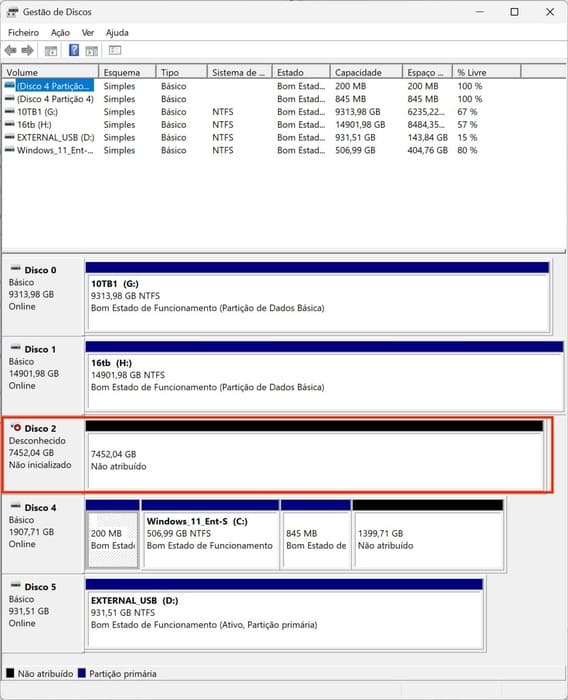Open the Ficheiro menu
Viewport: 568px width, 700px height.
[x=23, y=33]
